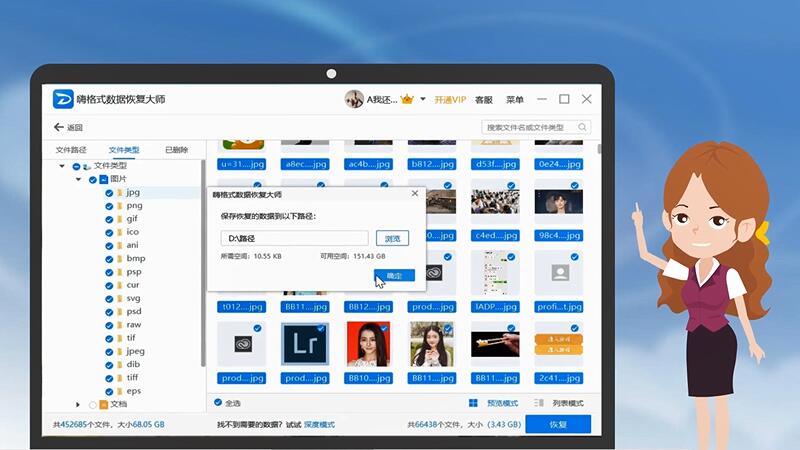Uncheck the 2c41 thumbnail checkmark
The width and height of the screenshot is (800, 450).
[x=574, y=328]
